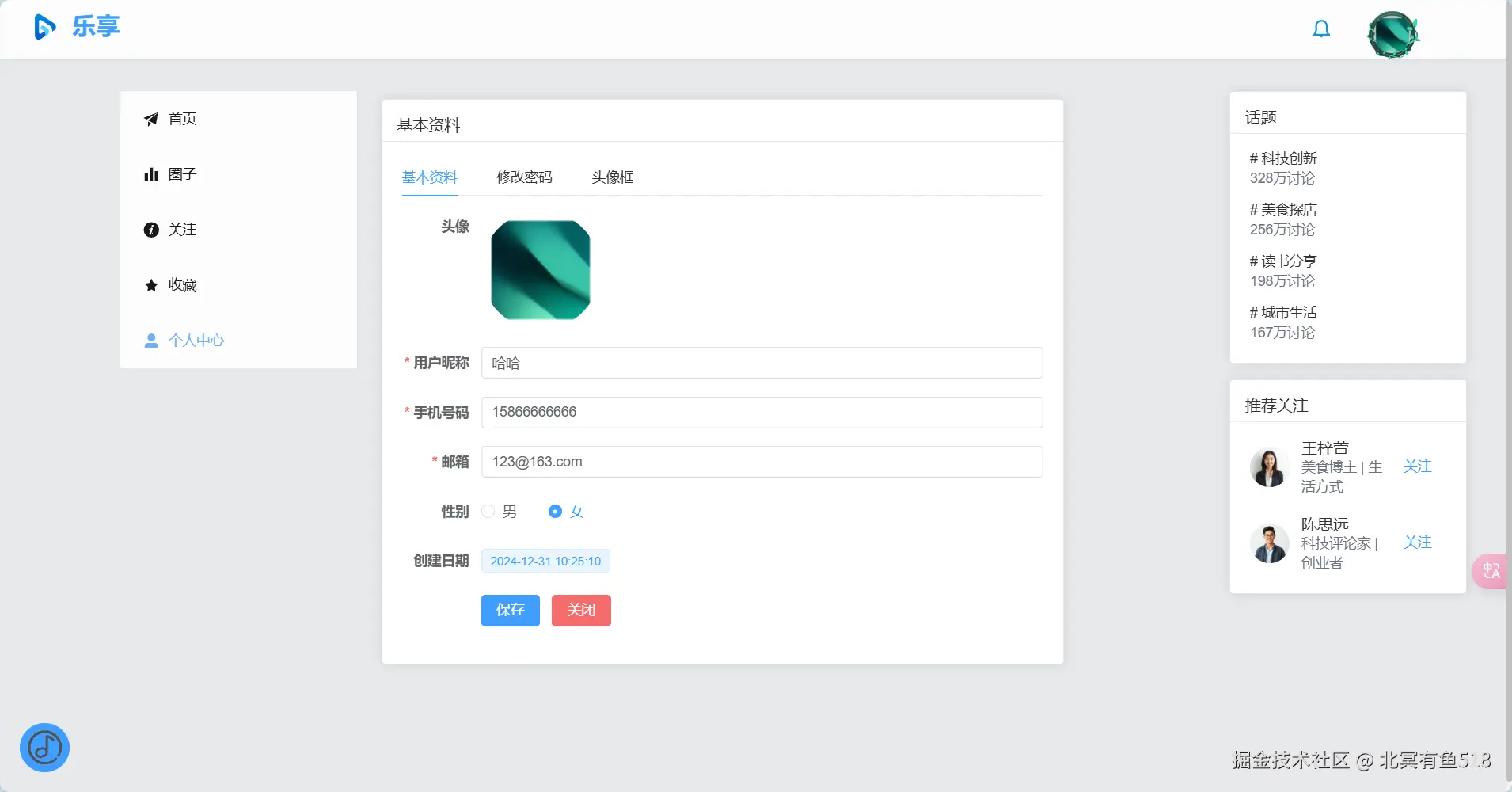Click the 198万讨论 count
Viewport: 1512px width, 792px height.
[x=1282, y=281]
